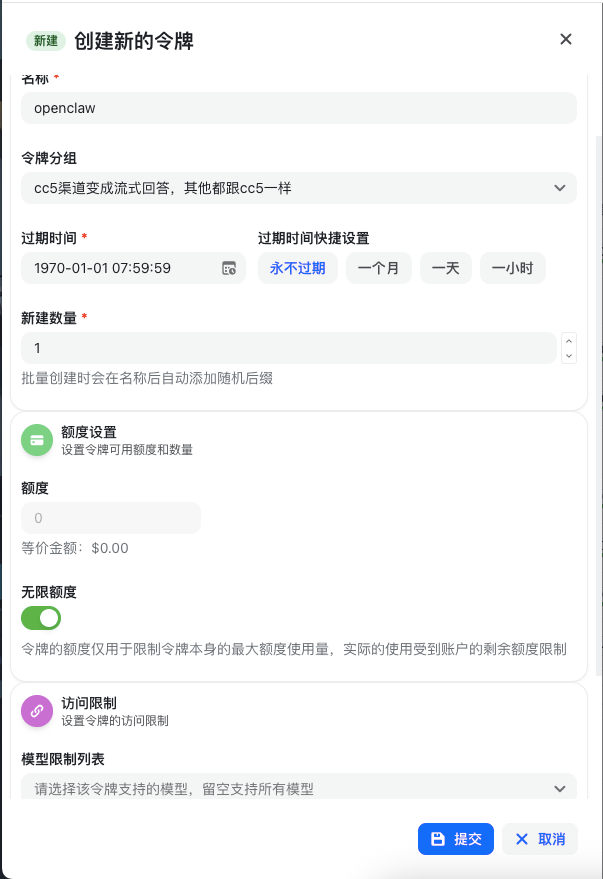Open the 模型限制列表 model dropdown
603x879 pixels.
[x=298, y=788]
